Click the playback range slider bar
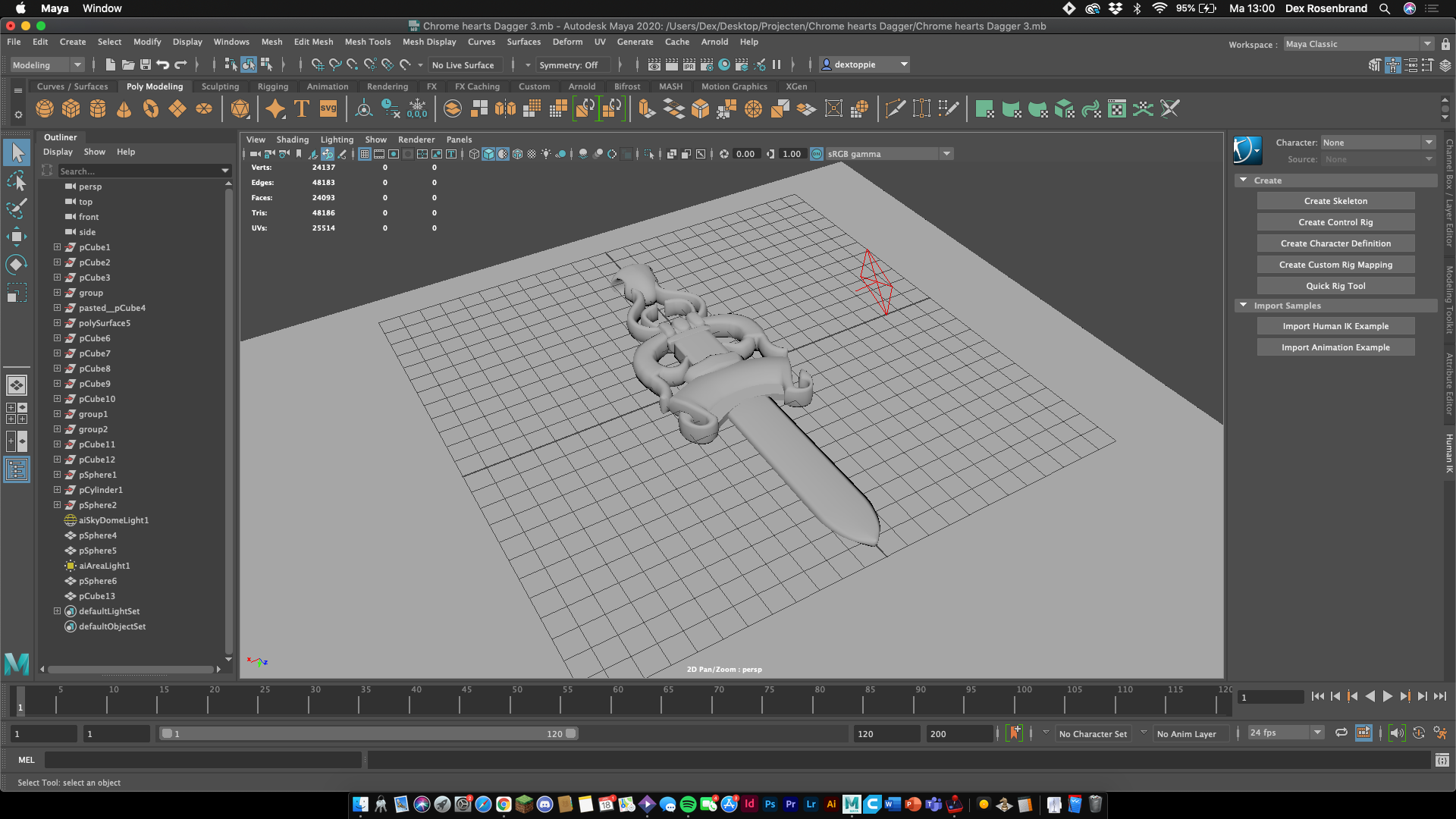The width and height of the screenshot is (1456, 819). [x=369, y=734]
